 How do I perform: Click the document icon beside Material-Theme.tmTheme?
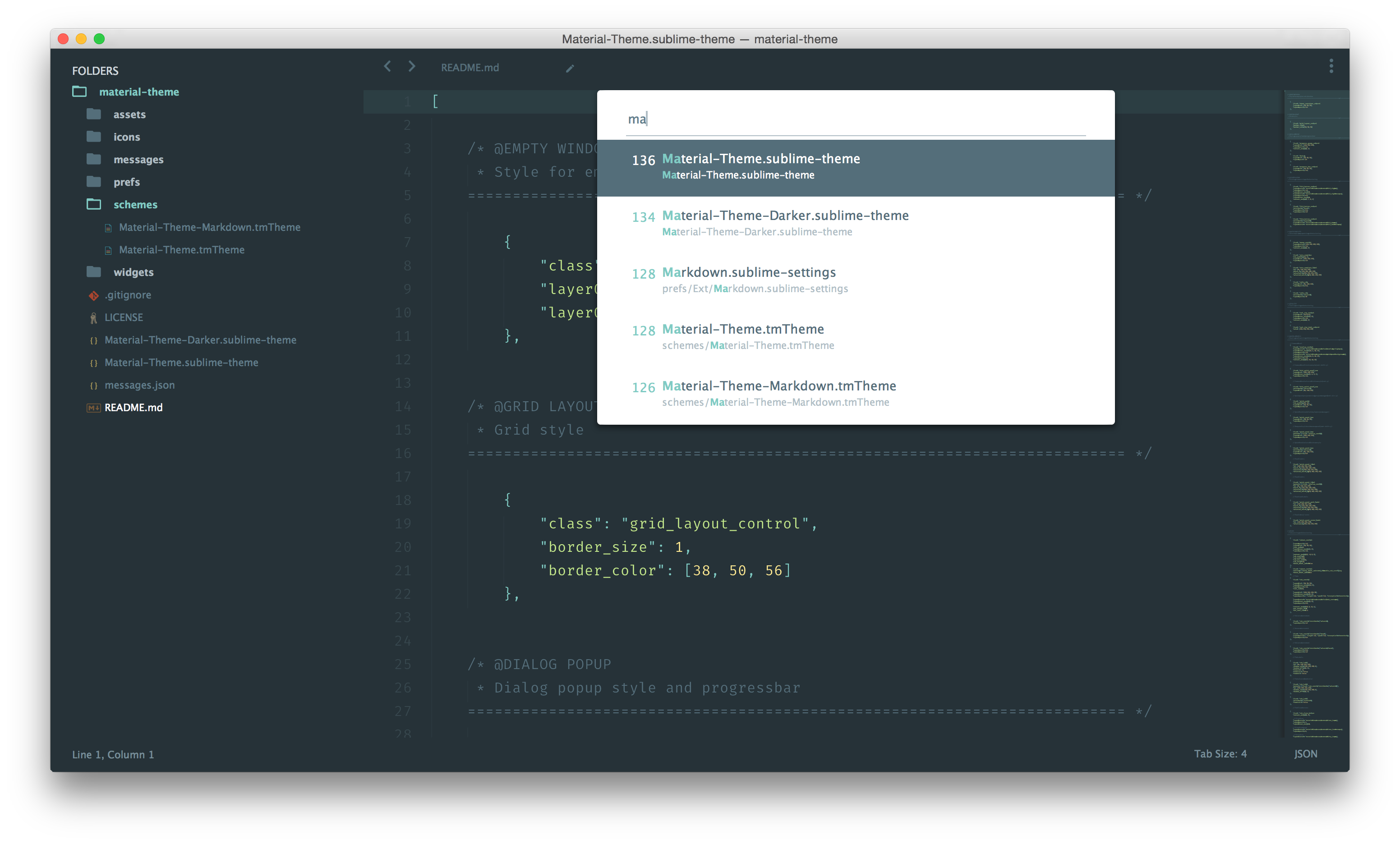(108, 249)
